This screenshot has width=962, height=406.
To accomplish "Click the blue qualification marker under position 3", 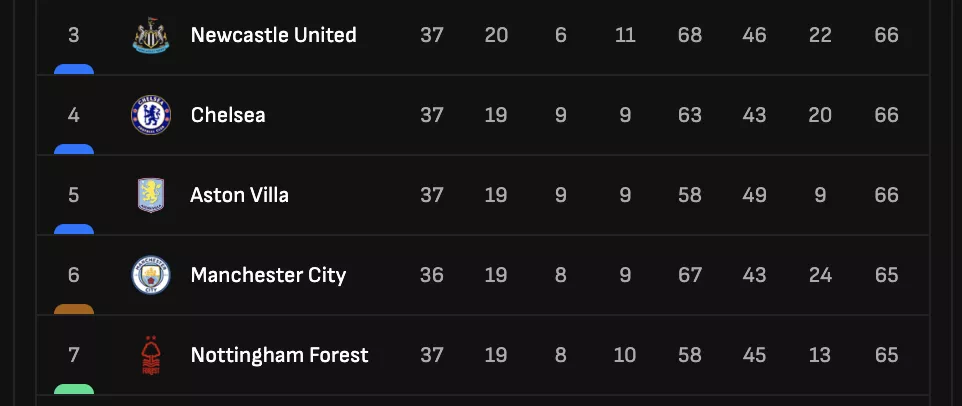I will (x=73, y=70).
